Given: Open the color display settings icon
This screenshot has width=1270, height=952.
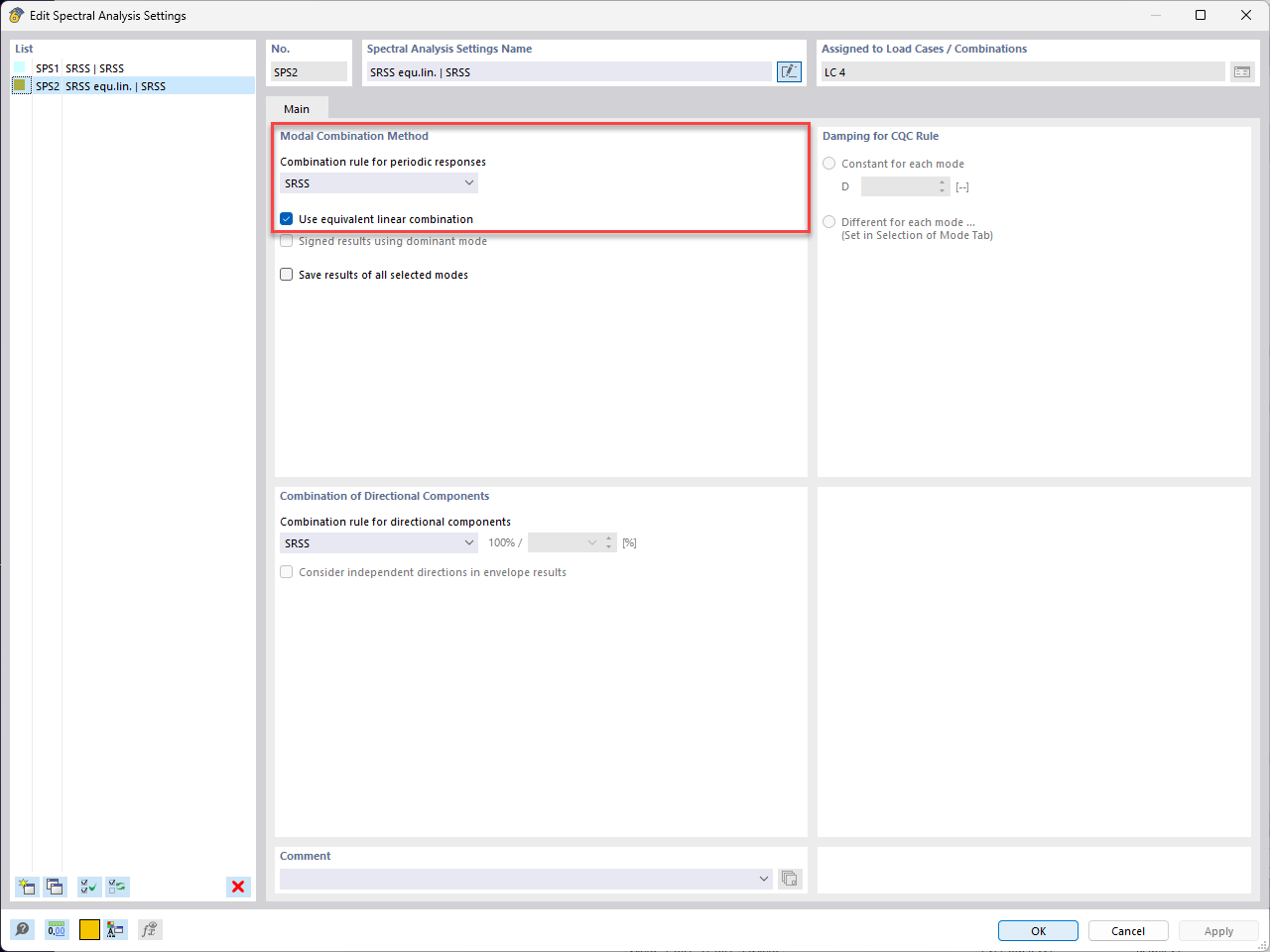Looking at the screenshot, I should click(116, 929).
